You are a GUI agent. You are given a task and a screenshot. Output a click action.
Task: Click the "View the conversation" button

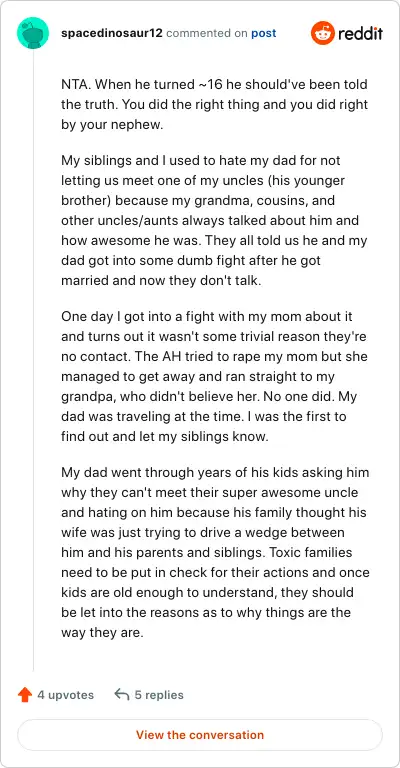click(200, 735)
